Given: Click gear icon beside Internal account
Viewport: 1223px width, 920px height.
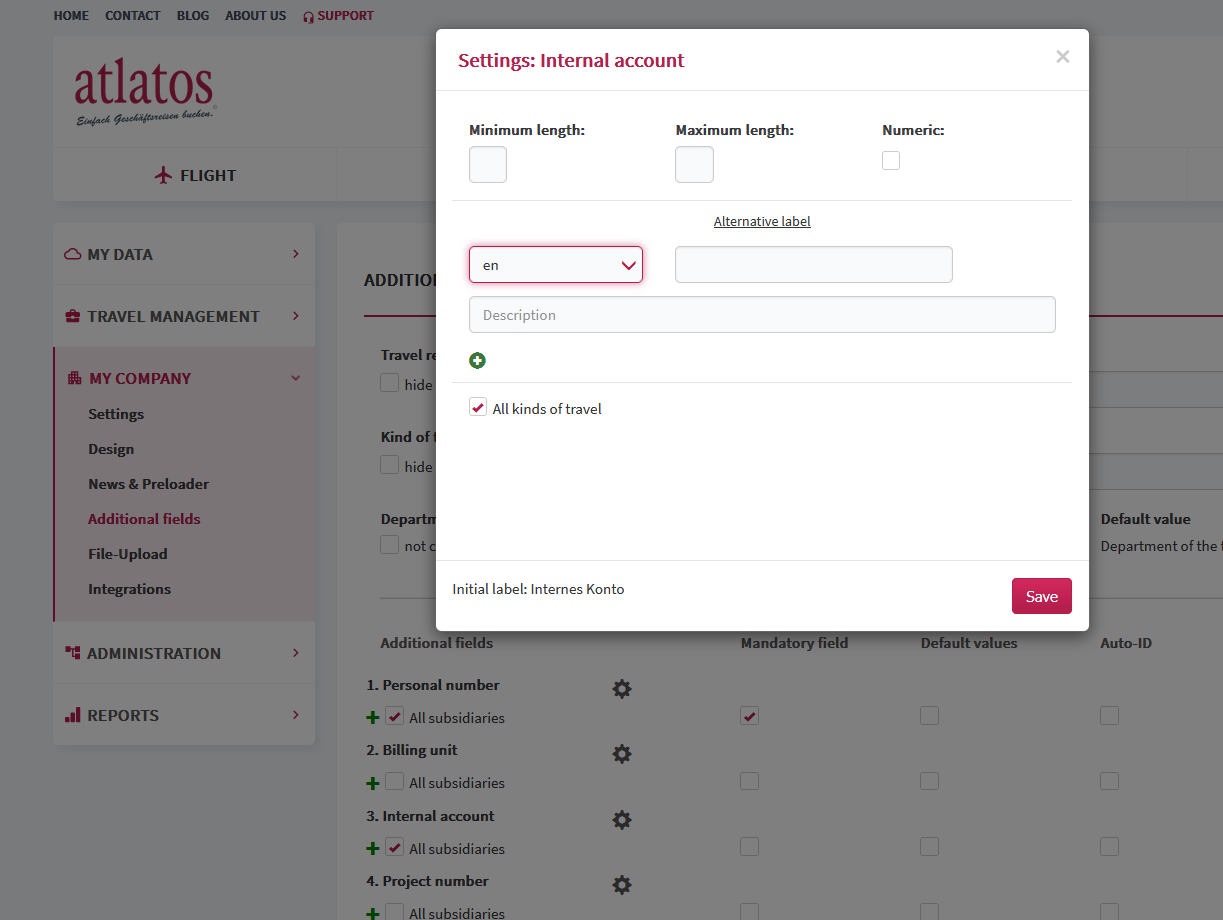Looking at the screenshot, I should click(x=622, y=820).
